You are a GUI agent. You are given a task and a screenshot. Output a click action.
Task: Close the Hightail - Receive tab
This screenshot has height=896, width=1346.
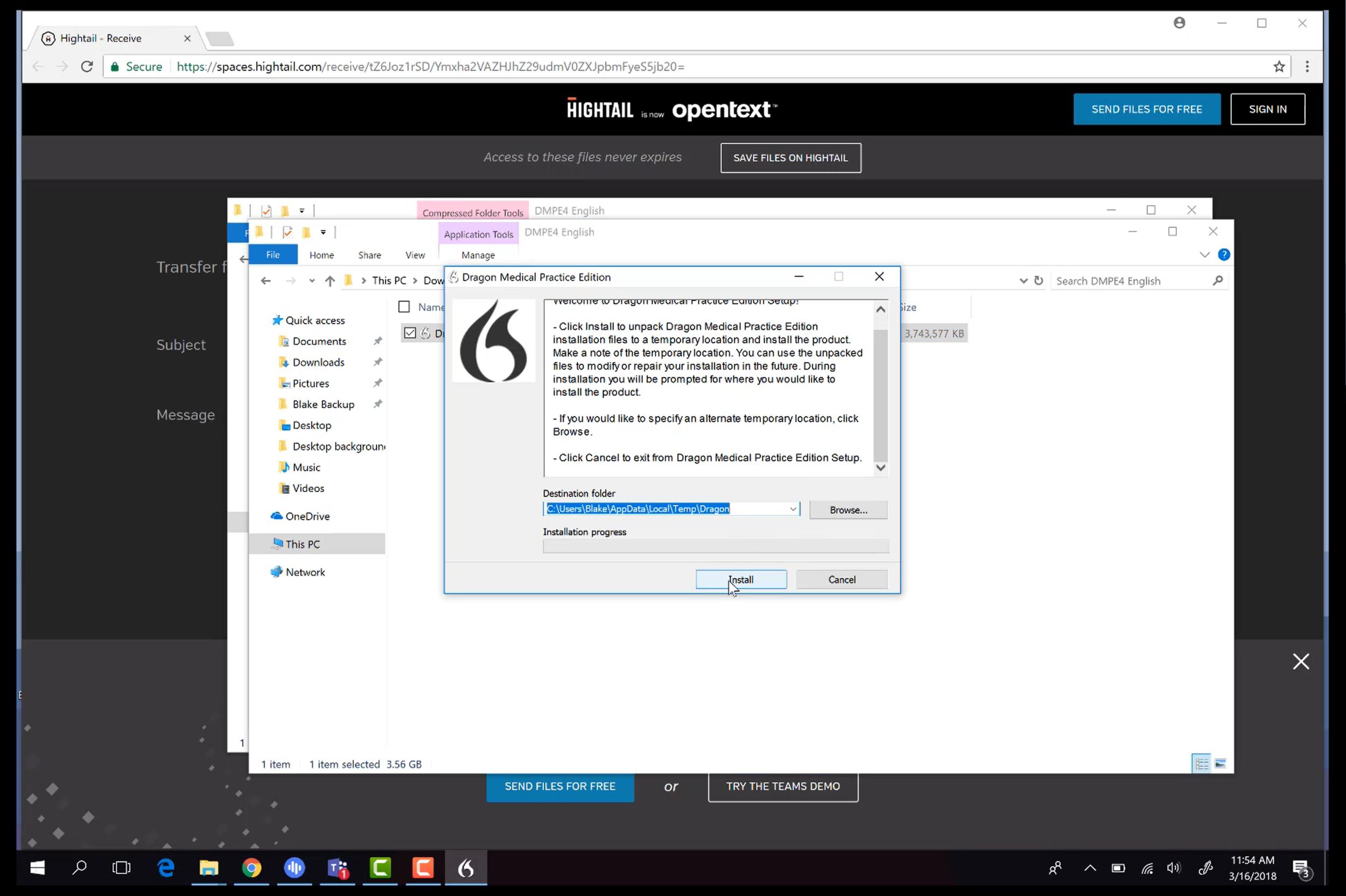(187, 38)
